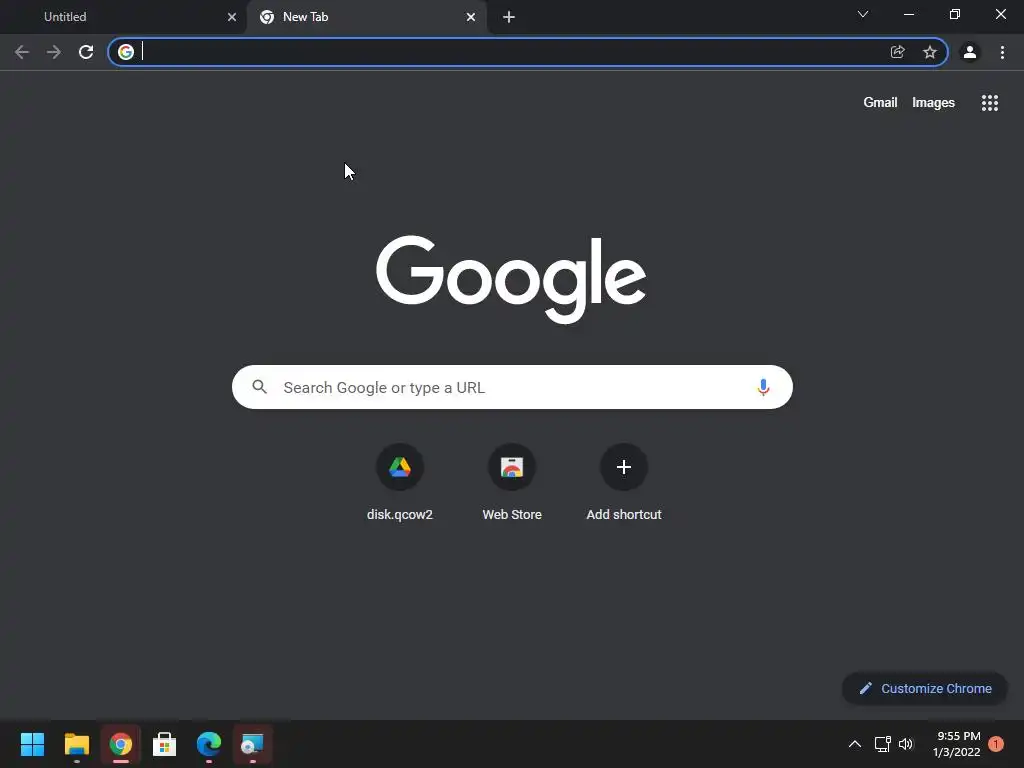Share this page via the share icon
Screen dimensions: 1024x768
pos(897,52)
